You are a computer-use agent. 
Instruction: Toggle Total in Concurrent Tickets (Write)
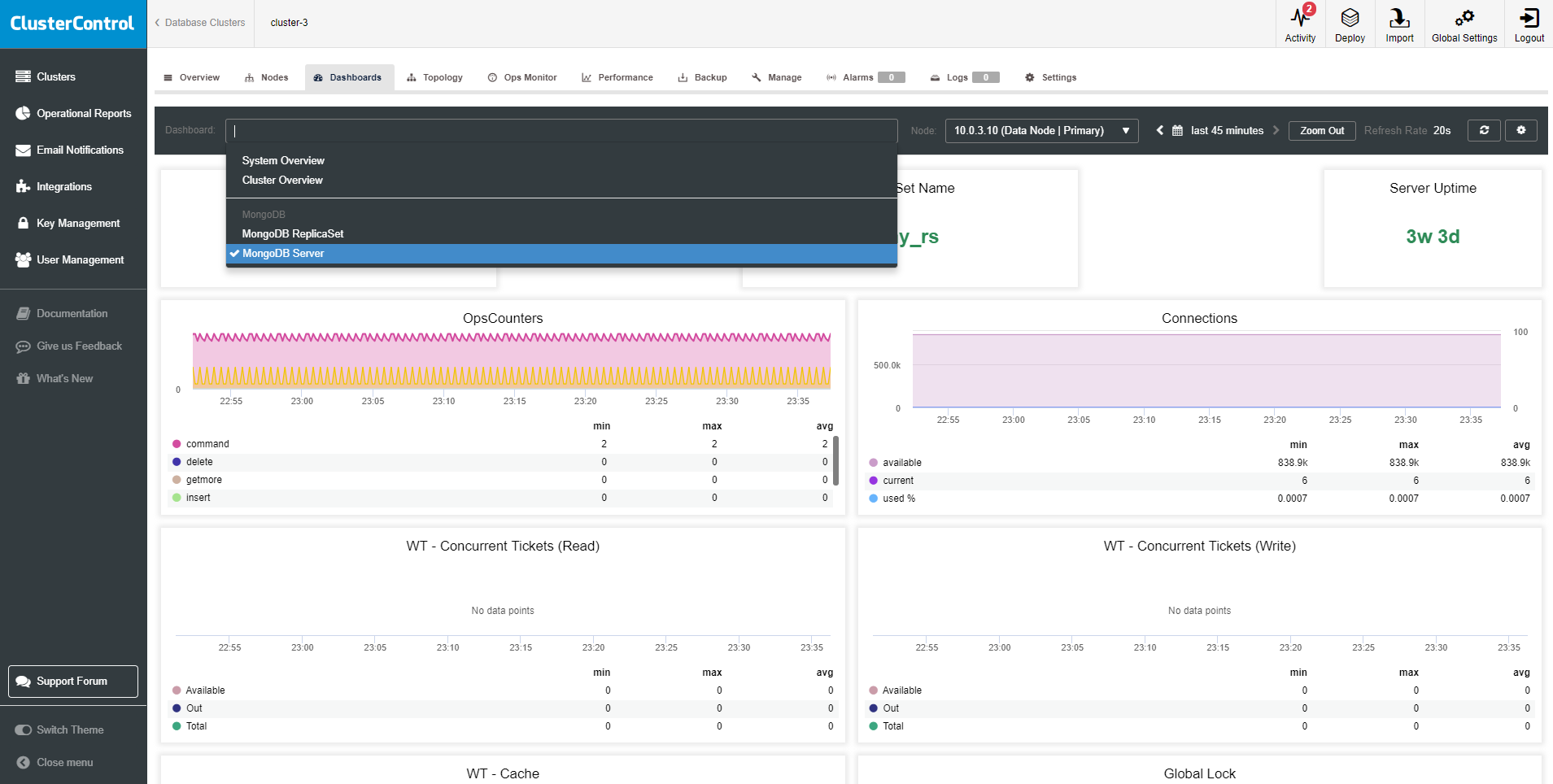point(887,726)
